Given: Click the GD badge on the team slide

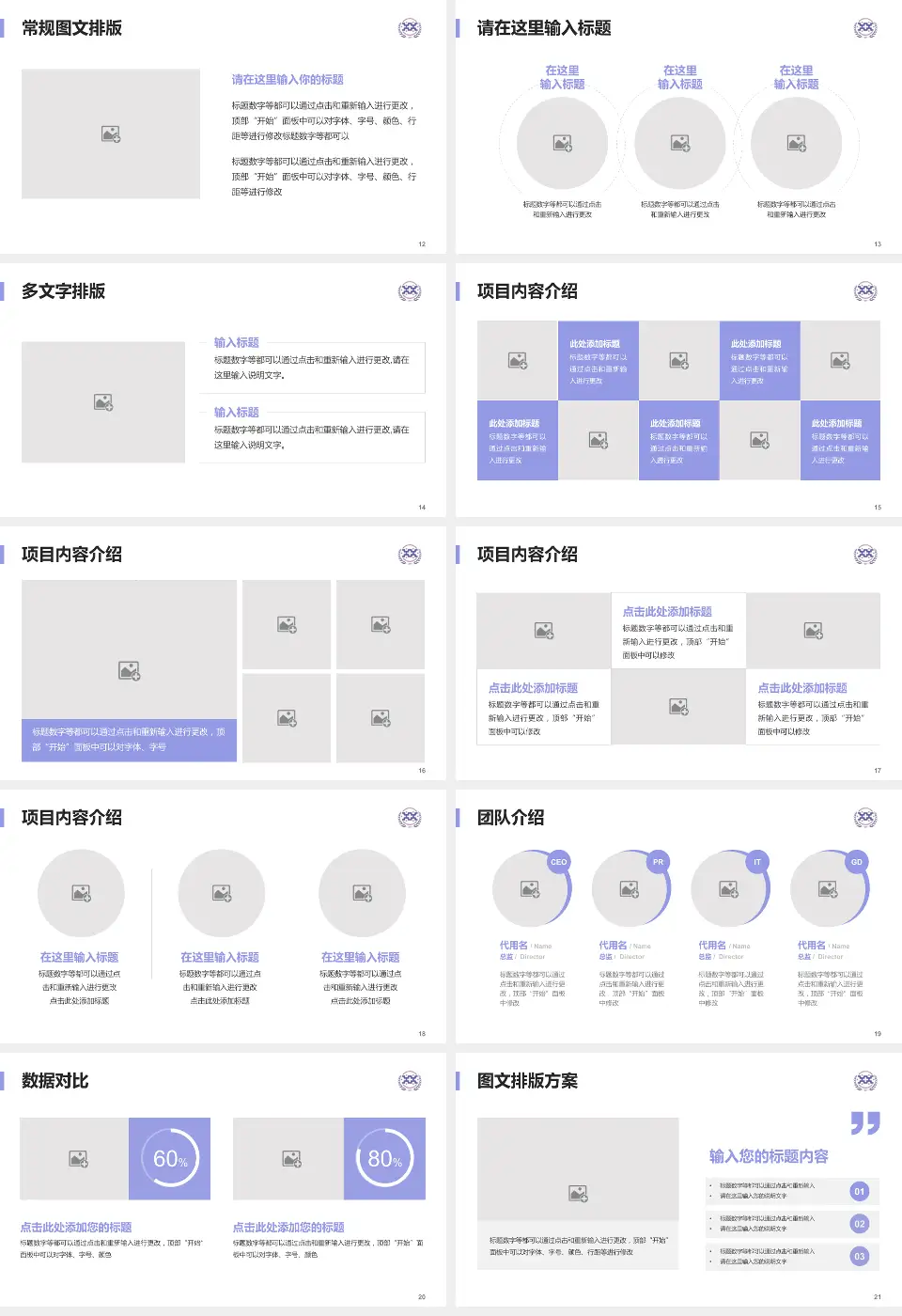Looking at the screenshot, I should tap(856, 862).
